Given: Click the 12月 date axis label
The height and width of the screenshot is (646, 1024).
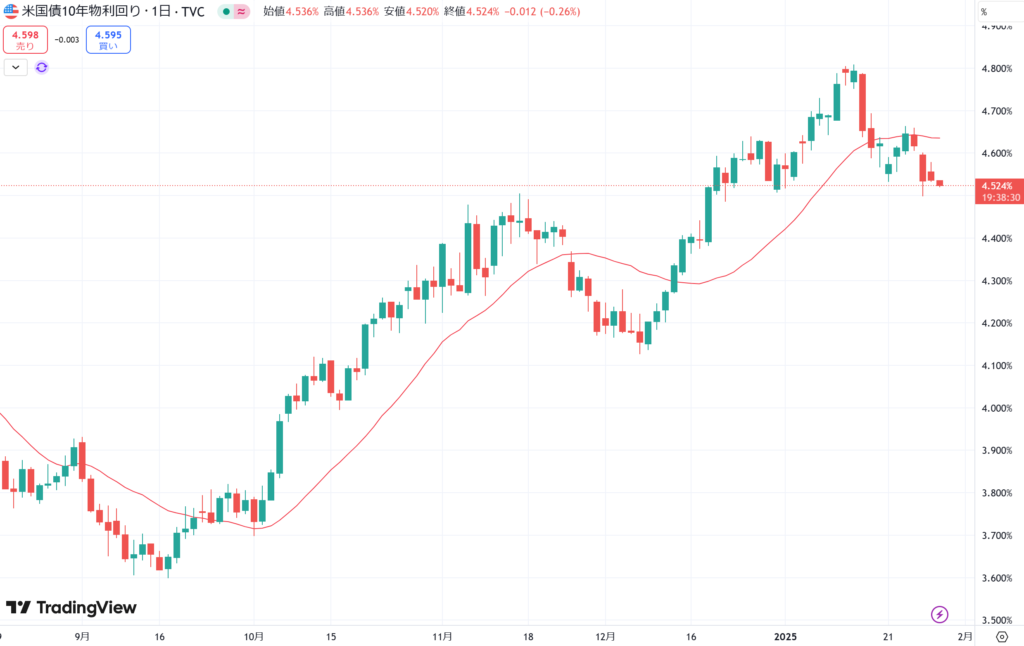Looking at the screenshot, I should click(x=602, y=636).
